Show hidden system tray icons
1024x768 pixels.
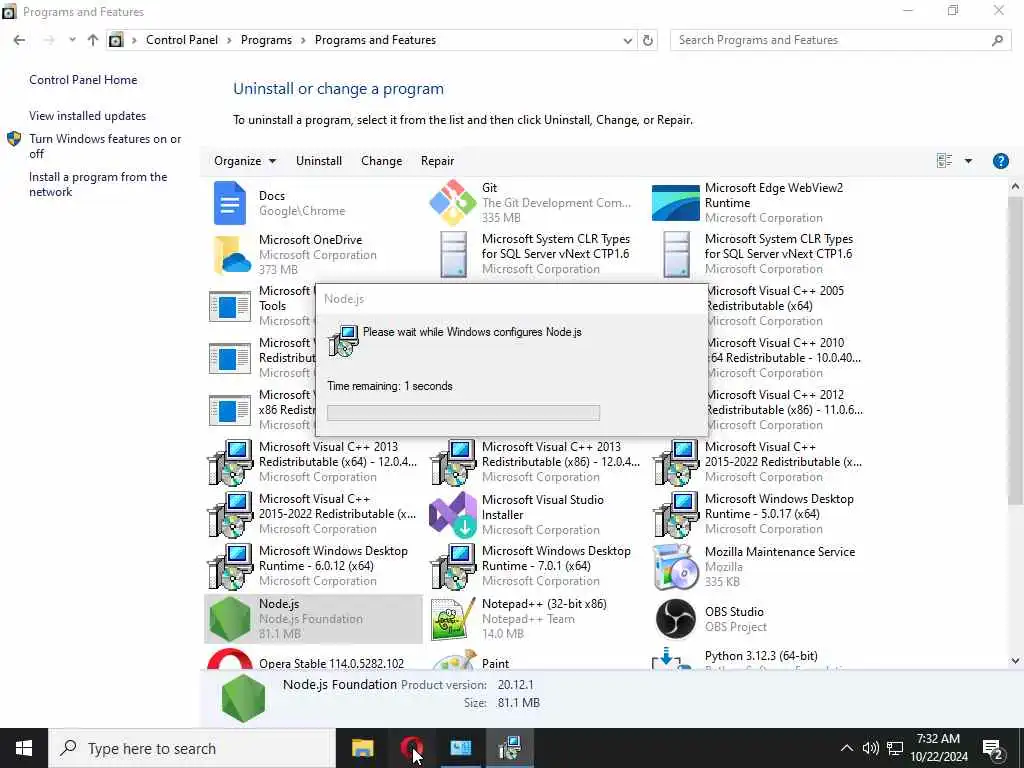point(846,748)
